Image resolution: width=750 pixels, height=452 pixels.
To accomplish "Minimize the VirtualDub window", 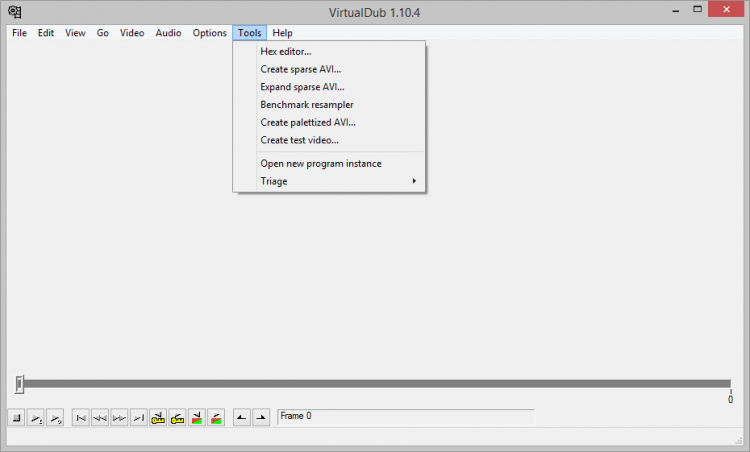I will [675, 11].
